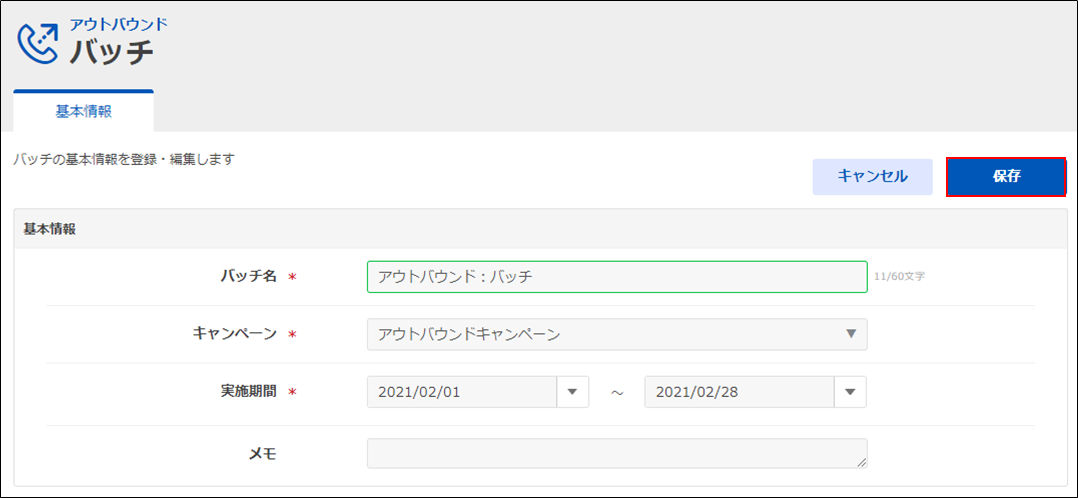1078x498 pixels.
Task: Save the batch with 保存 button
Action: (1006, 176)
